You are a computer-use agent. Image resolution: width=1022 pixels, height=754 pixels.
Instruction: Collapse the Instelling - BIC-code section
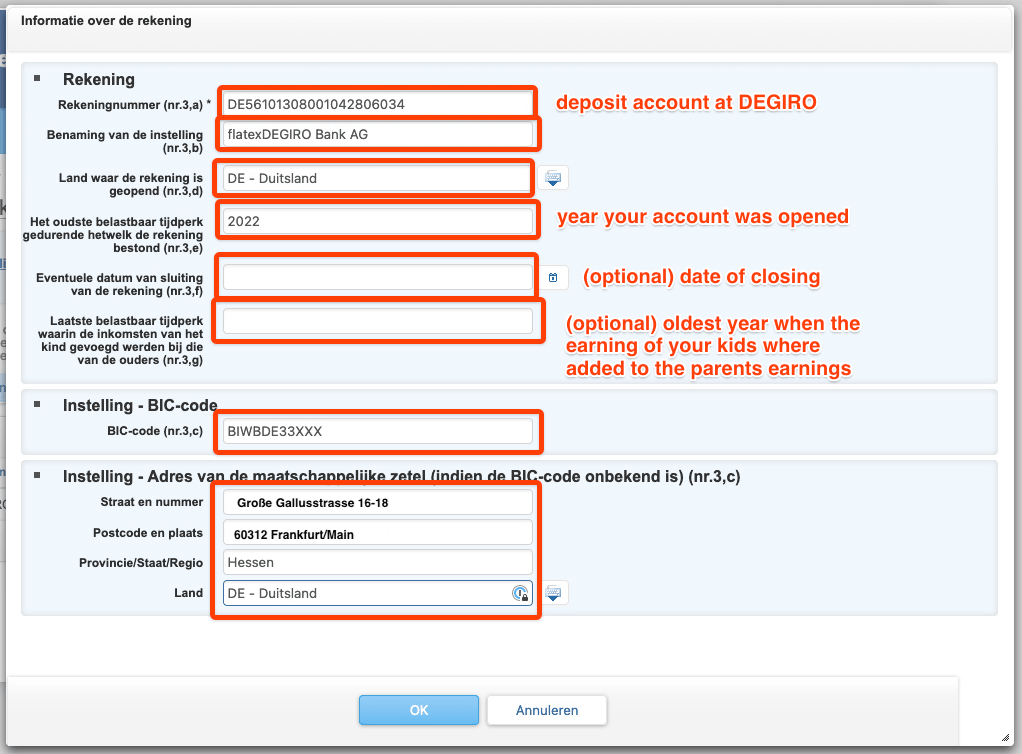click(x=38, y=405)
